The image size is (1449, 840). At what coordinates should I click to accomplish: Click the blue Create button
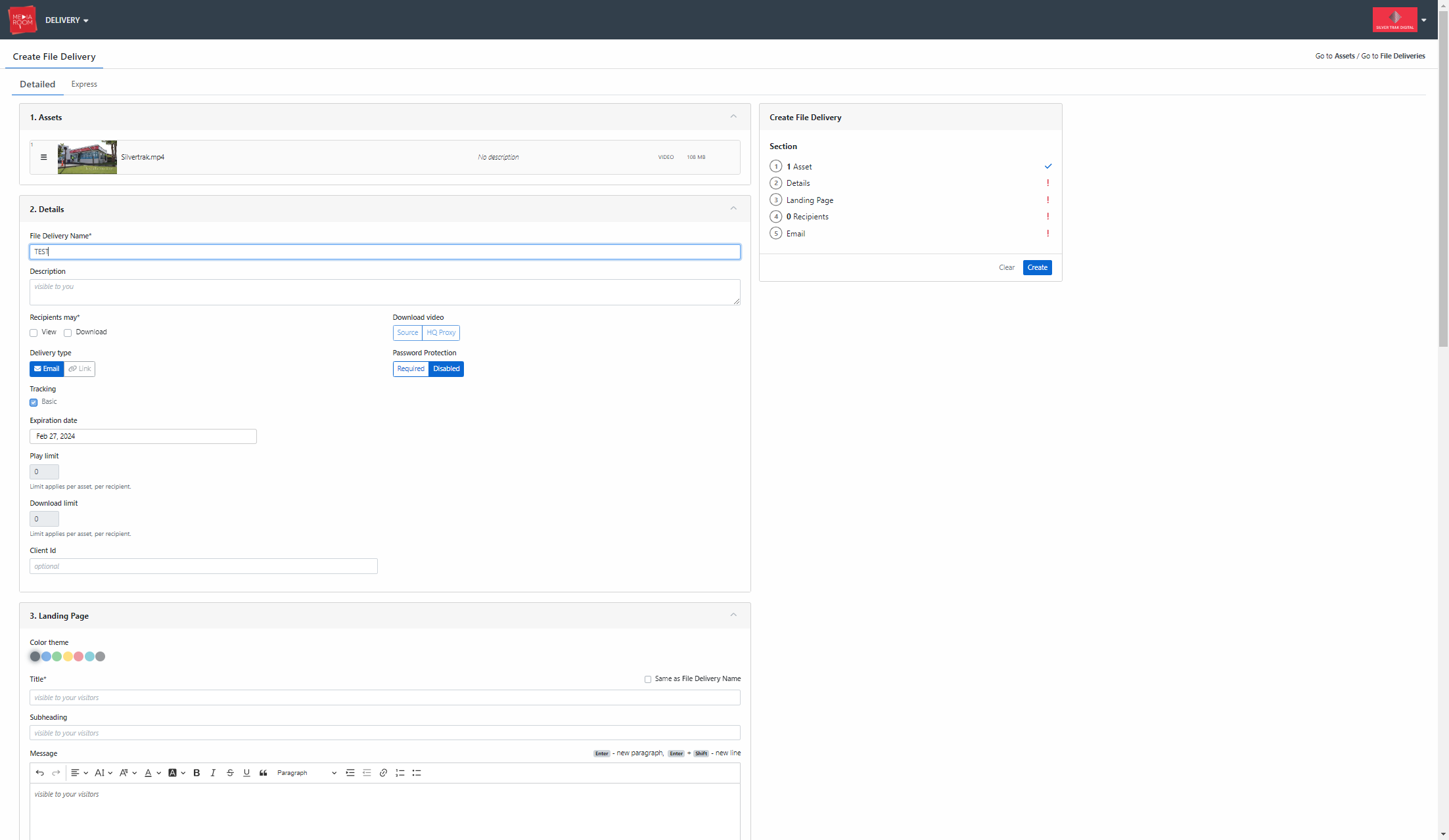coord(1037,267)
